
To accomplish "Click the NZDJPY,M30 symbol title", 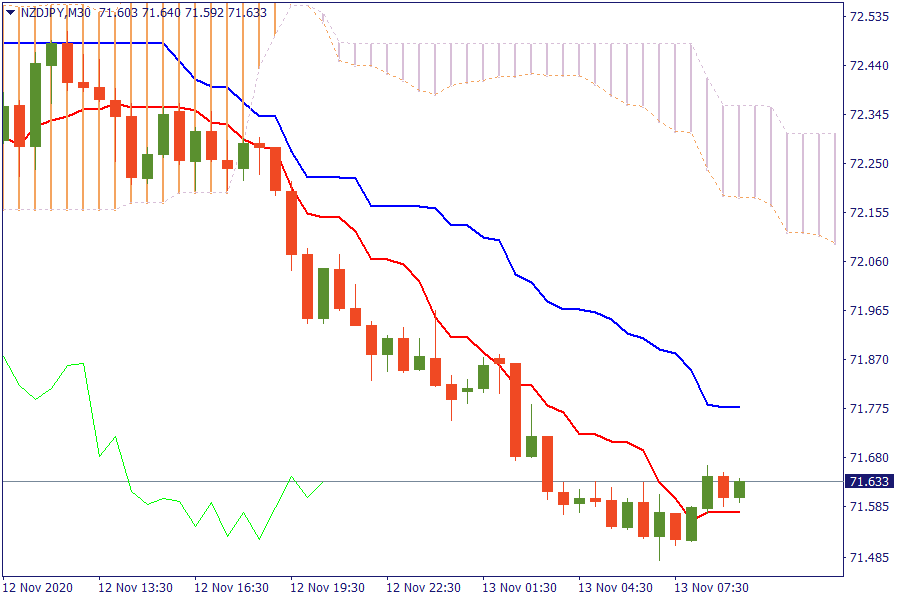I will (x=56, y=12).
